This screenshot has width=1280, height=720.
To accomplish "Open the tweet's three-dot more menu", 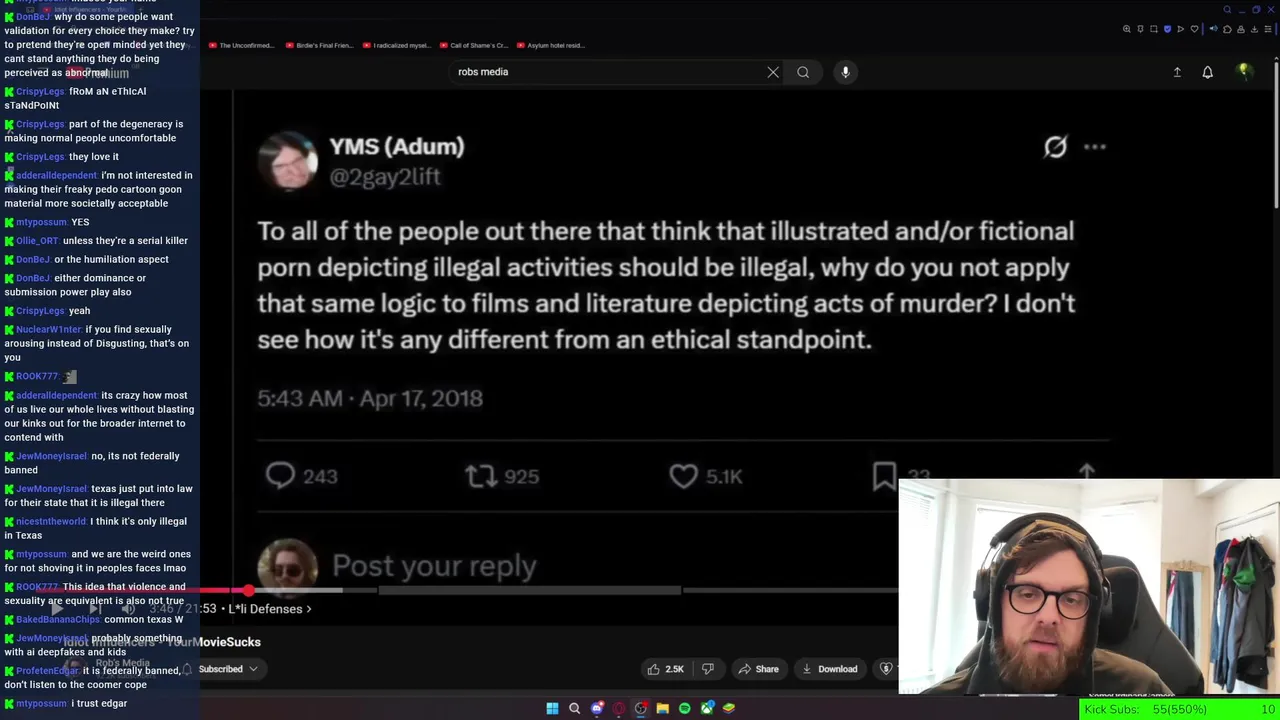I will (x=1095, y=147).
